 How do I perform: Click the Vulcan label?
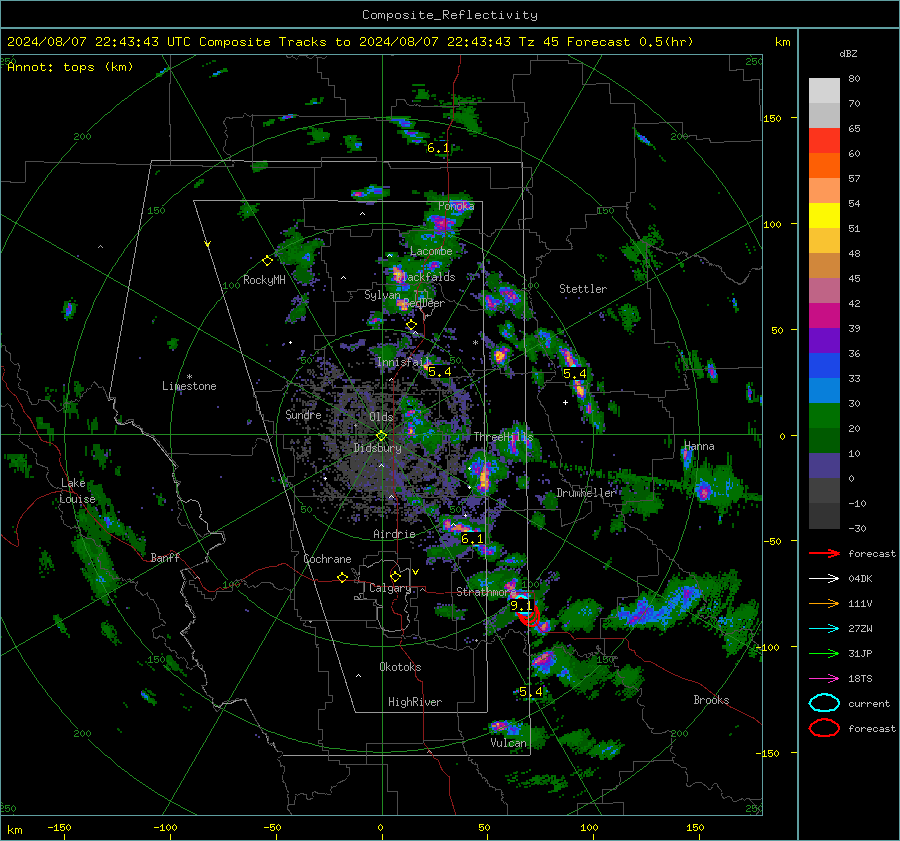(509, 743)
